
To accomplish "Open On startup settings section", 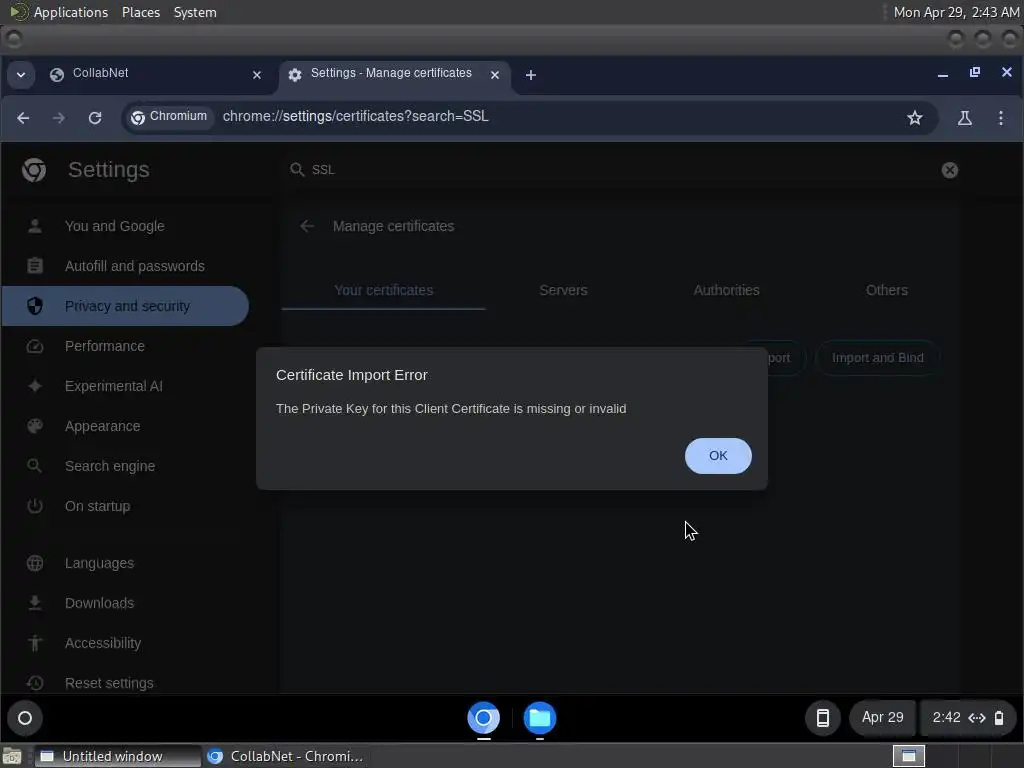I will click(x=125, y=505).
